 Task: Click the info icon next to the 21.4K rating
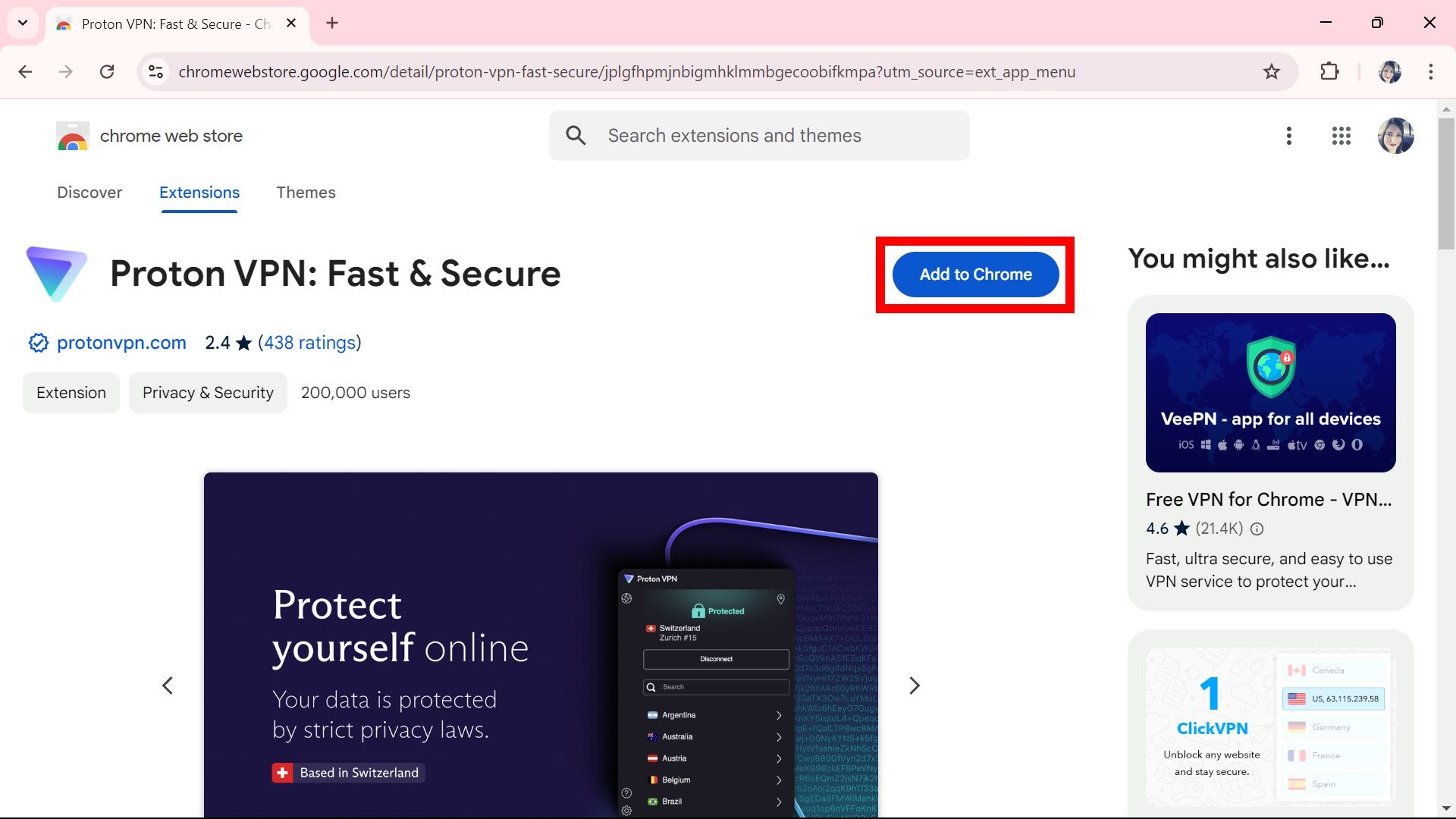[1256, 529]
